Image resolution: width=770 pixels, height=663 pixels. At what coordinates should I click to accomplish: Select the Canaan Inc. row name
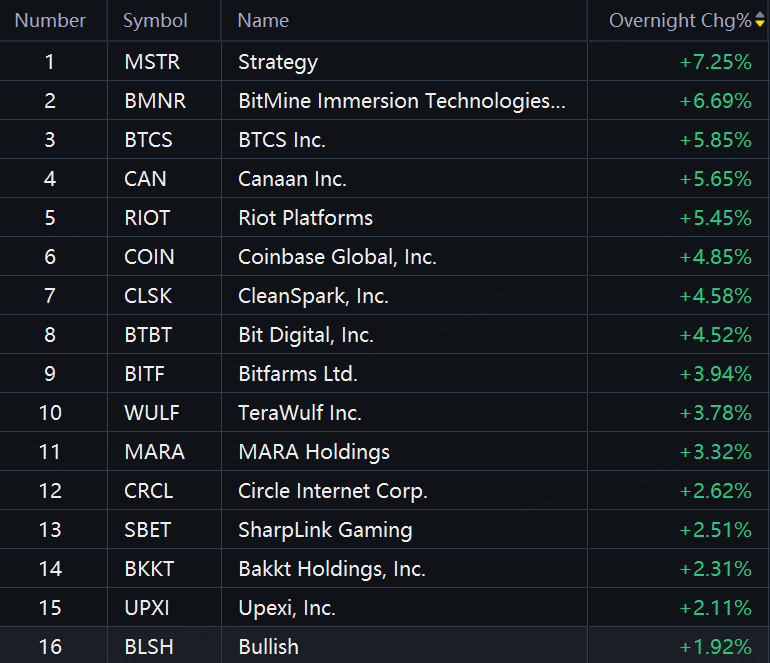tap(292, 179)
